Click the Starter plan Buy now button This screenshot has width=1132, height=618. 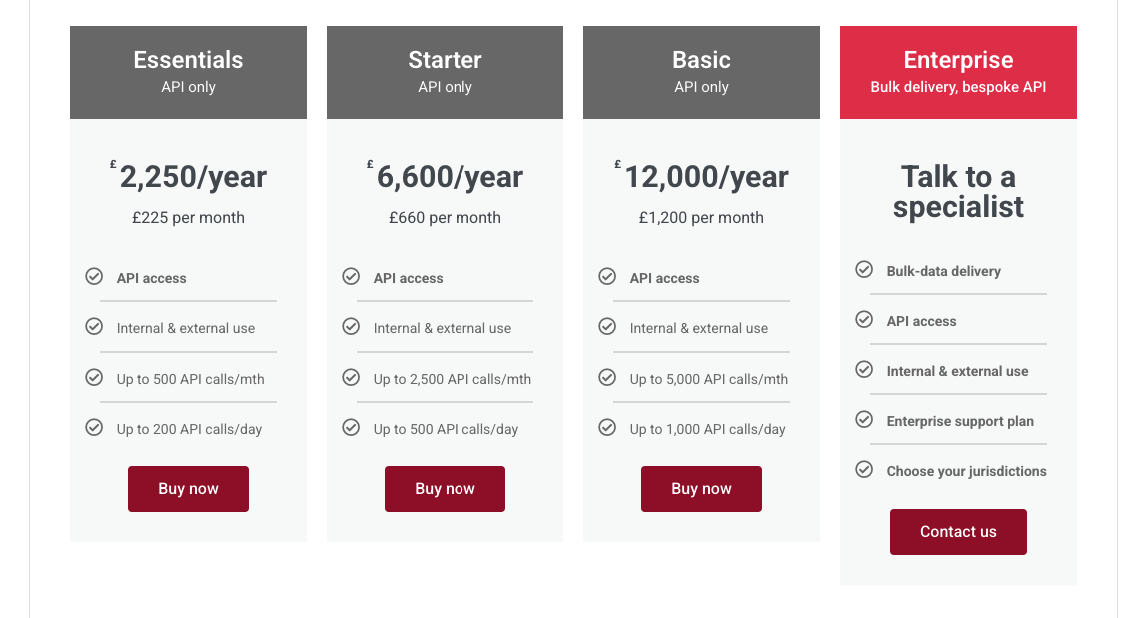point(445,489)
